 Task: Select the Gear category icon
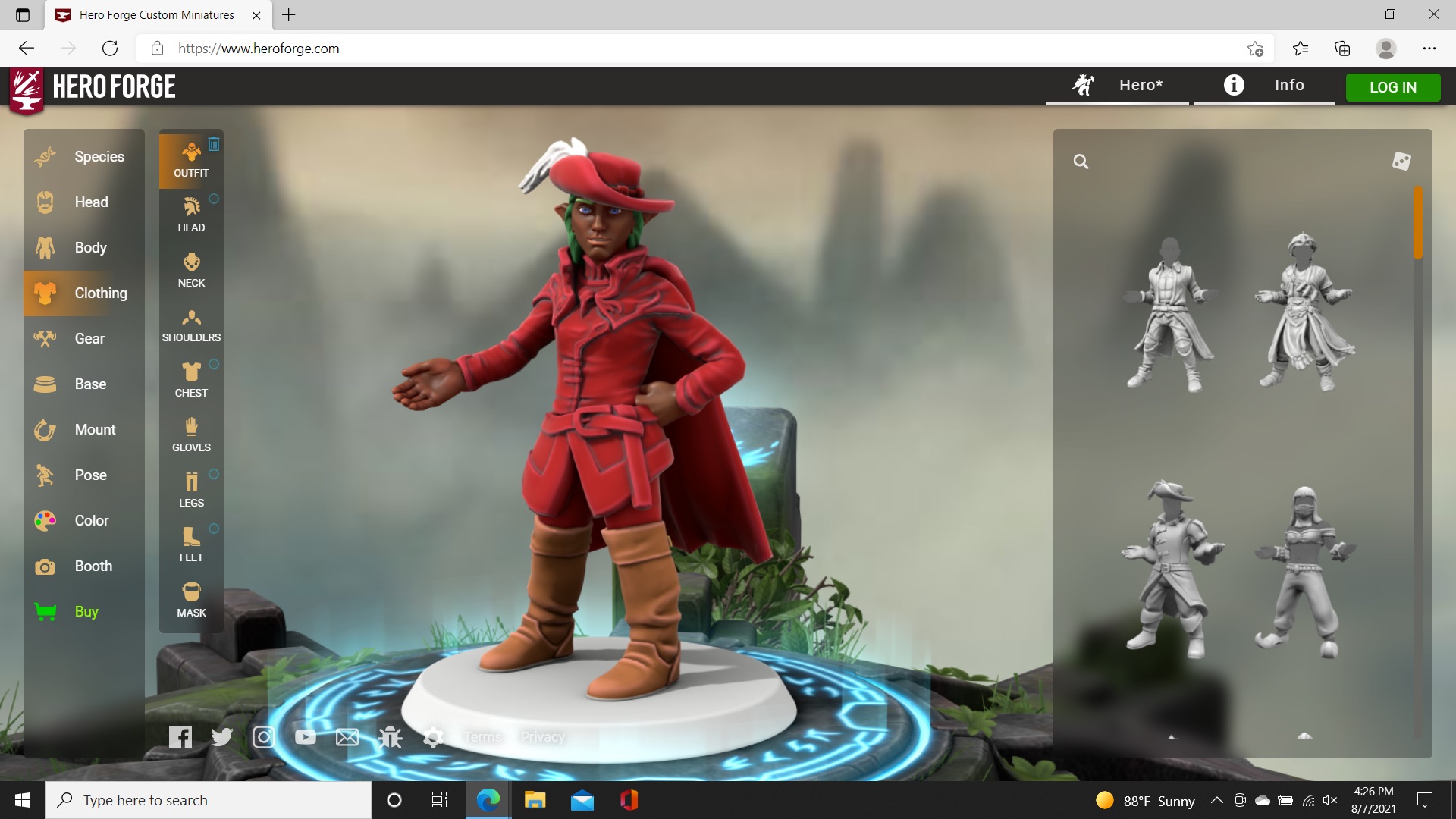coord(45,339)
